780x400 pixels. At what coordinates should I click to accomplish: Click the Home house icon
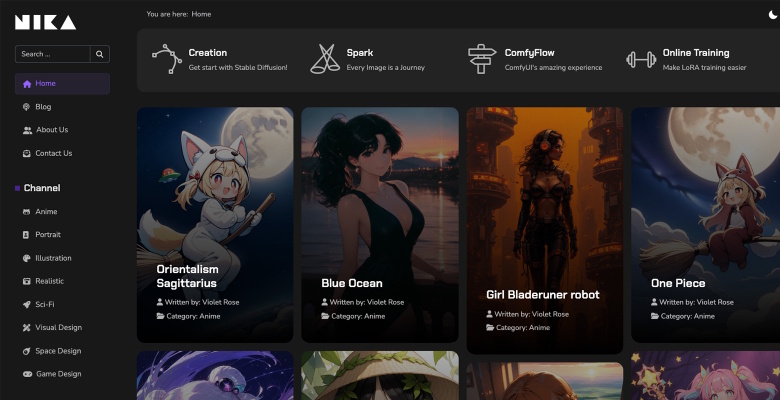pos(27,84)
